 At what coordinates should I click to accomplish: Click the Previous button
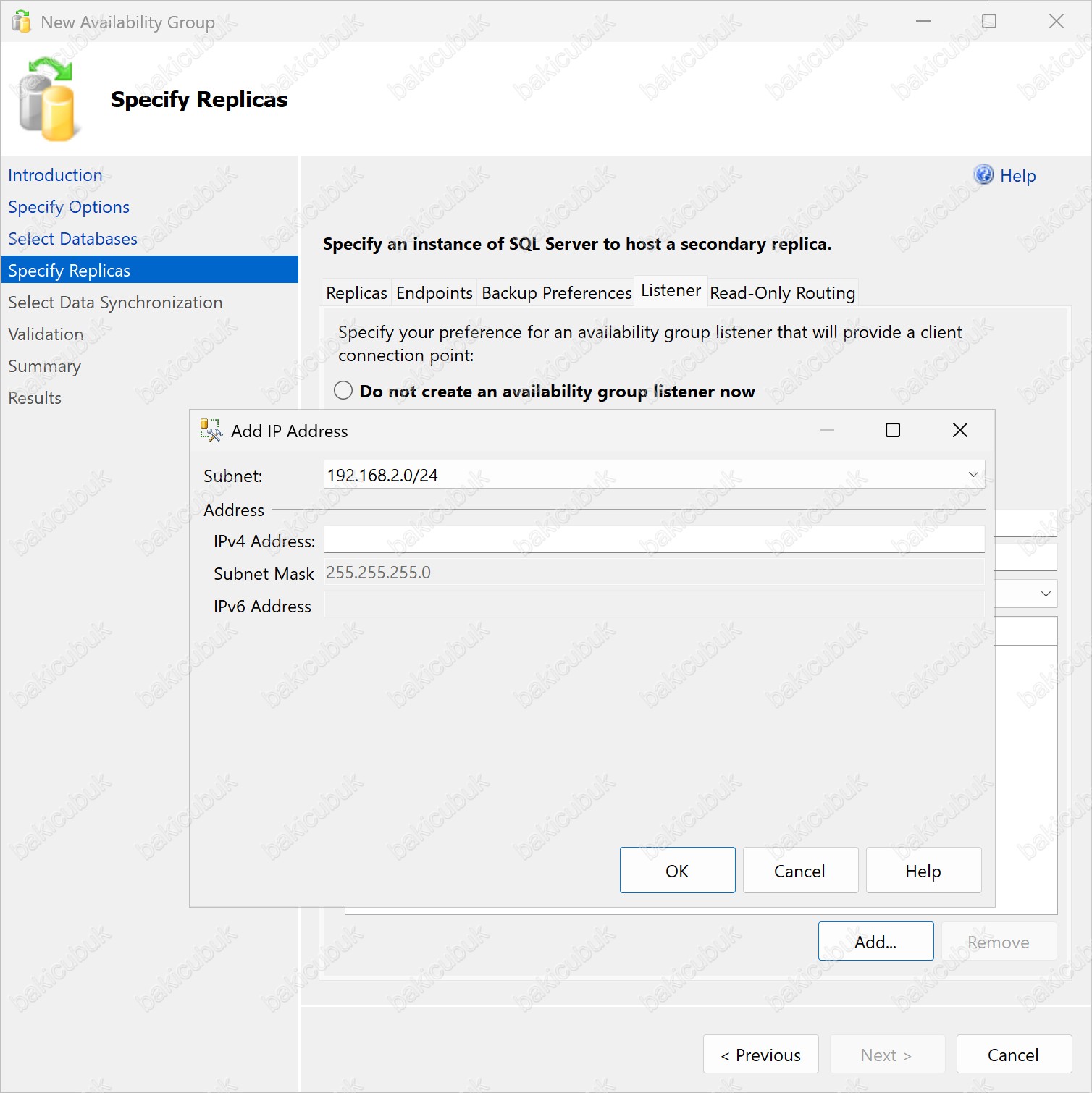[x=760, y=1055]
